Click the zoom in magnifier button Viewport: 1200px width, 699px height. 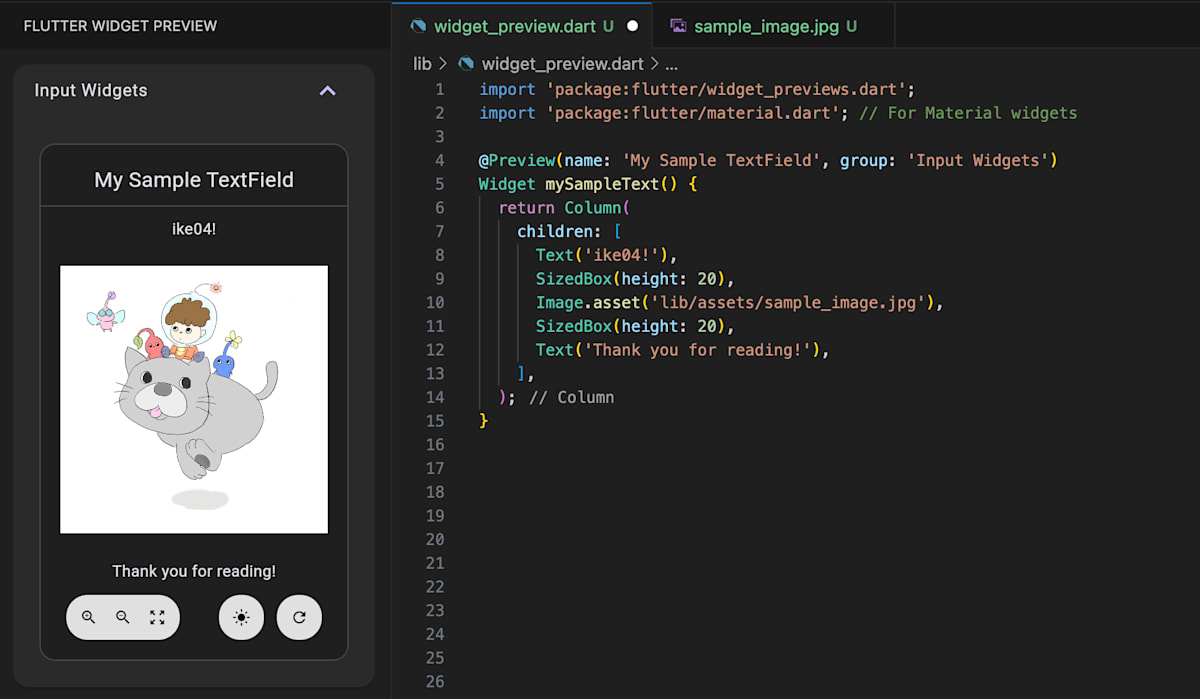88,617
